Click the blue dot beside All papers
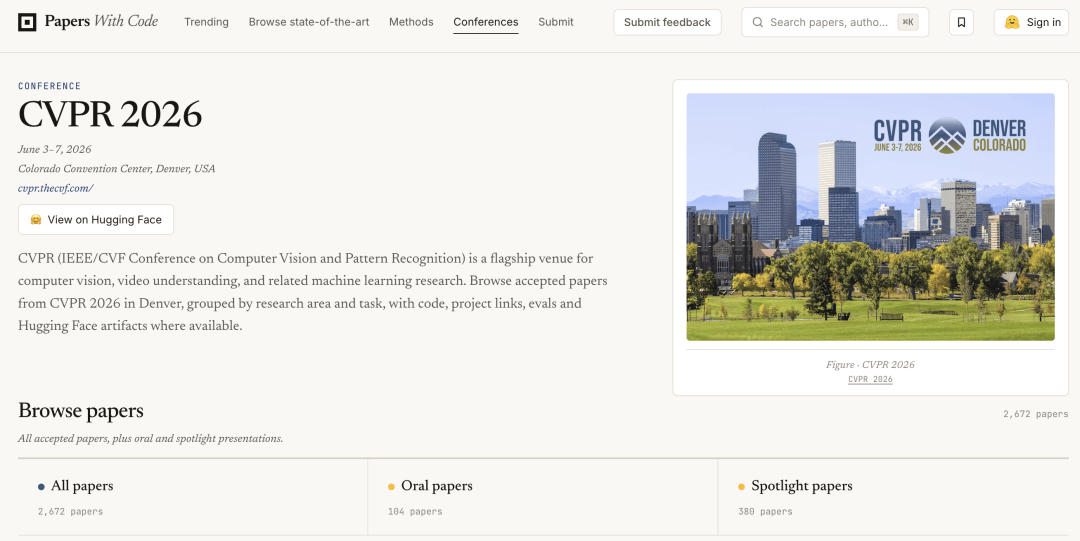Image resolution: width=1080 pixels, height=541 pixels. tap(41, 487)
